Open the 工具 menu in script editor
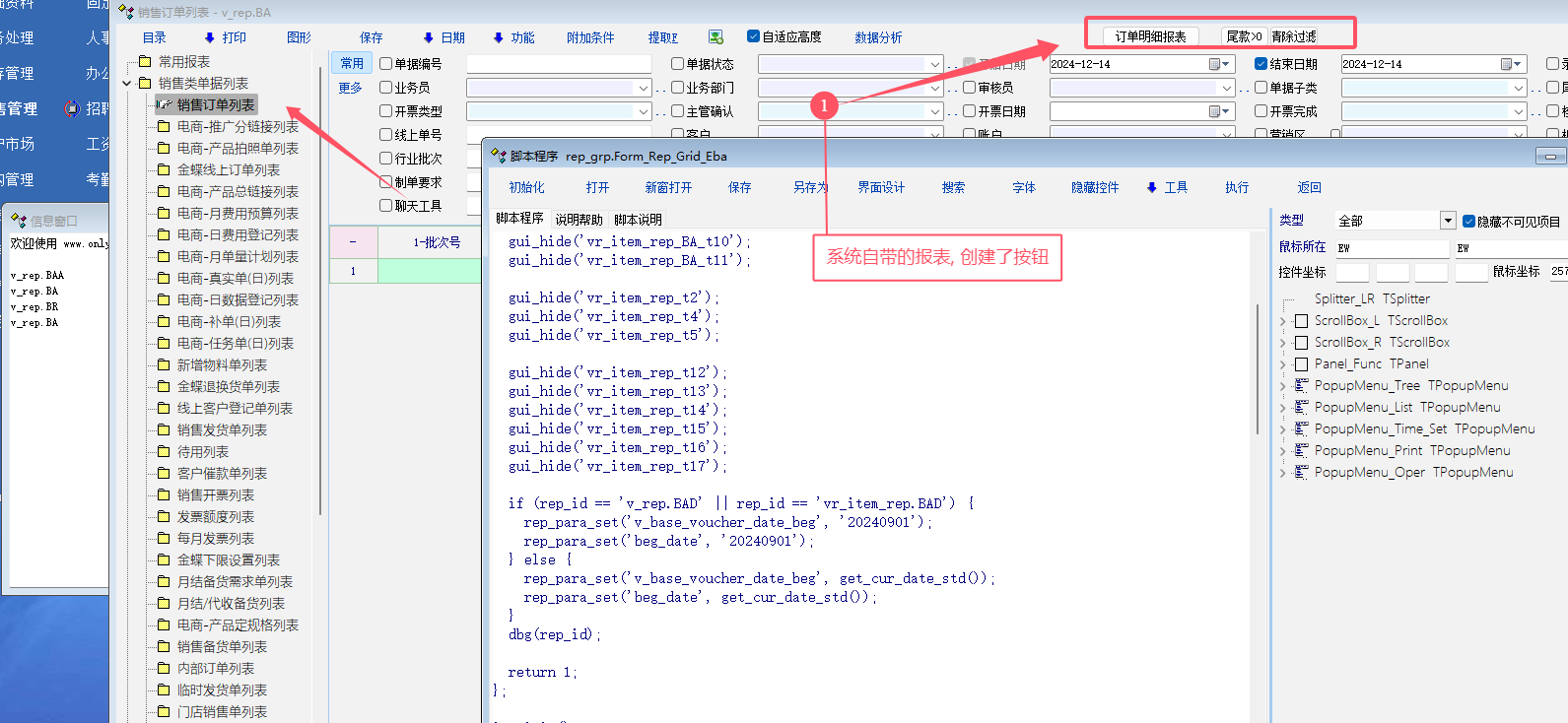The image size is (1568, 723). (1168, 187)
